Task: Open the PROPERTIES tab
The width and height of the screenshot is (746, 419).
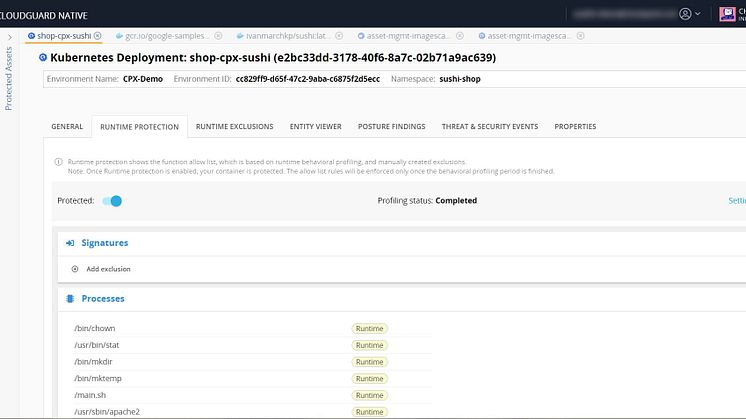Action: click(x=575, y=127)
